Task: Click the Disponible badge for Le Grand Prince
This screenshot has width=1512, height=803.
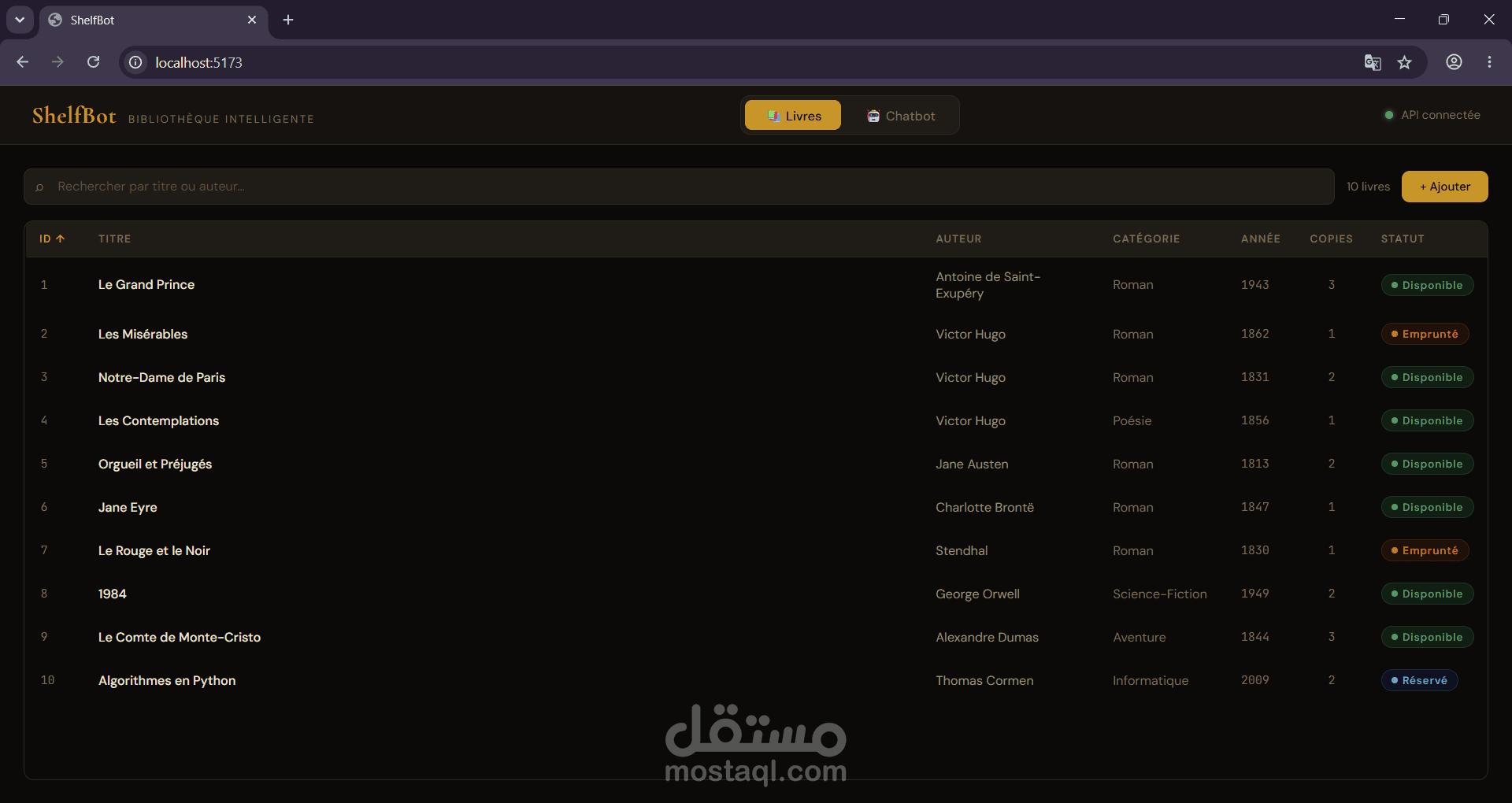Action: (x=1427, y=285)
